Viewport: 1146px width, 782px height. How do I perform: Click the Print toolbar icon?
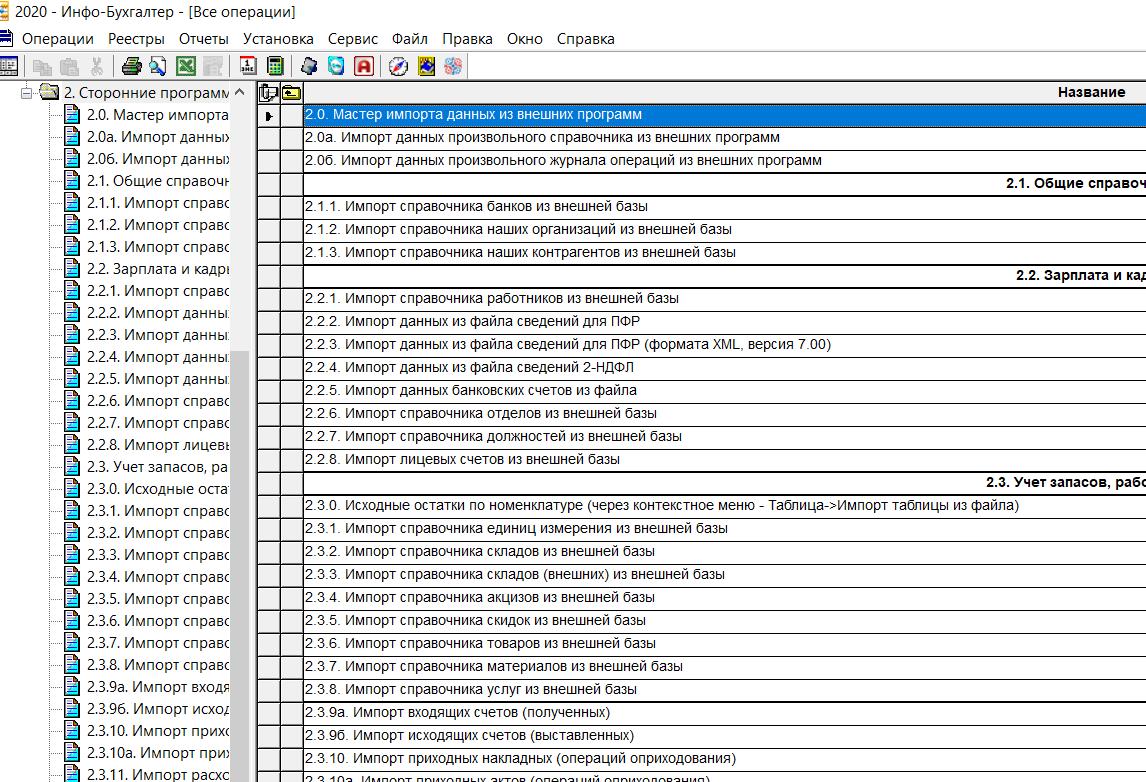coord(131,67)
